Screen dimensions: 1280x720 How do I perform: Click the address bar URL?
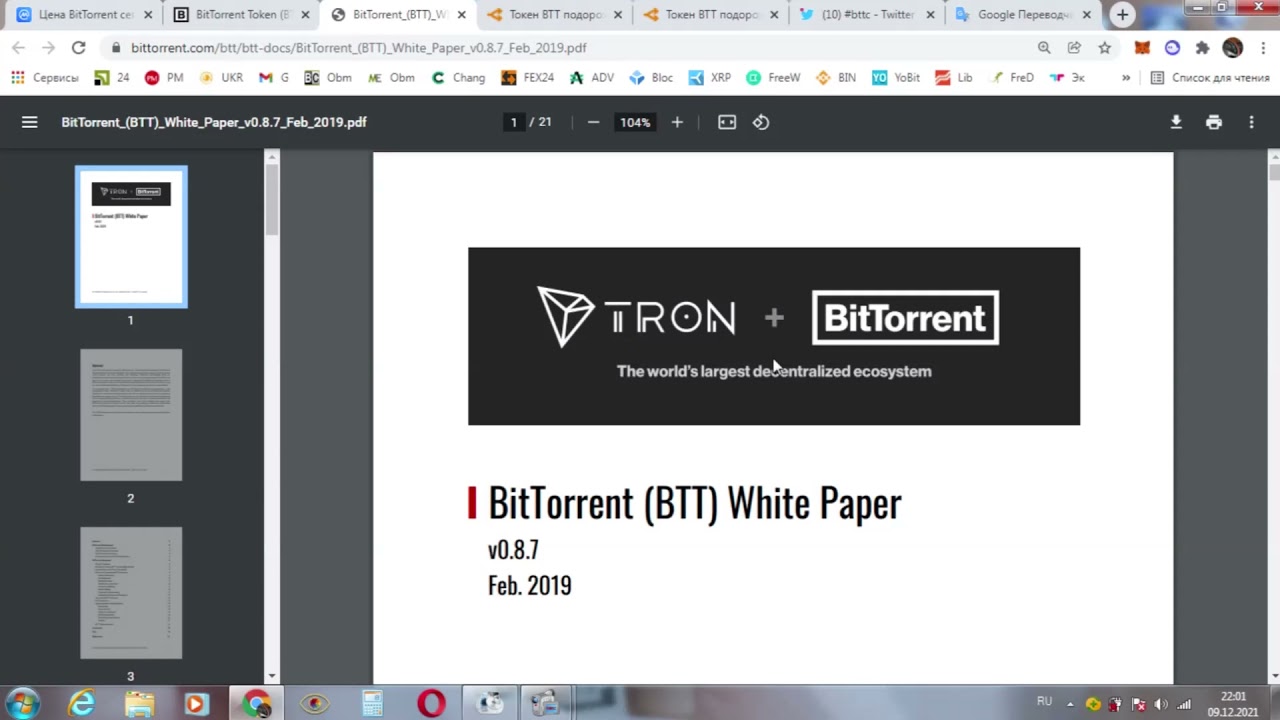[358, 47]
